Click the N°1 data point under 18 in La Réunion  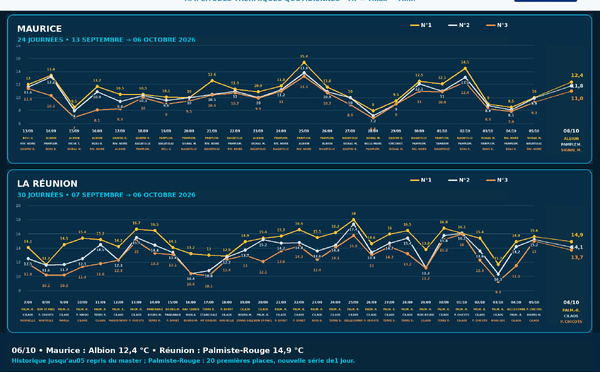(x=354, y=220)
